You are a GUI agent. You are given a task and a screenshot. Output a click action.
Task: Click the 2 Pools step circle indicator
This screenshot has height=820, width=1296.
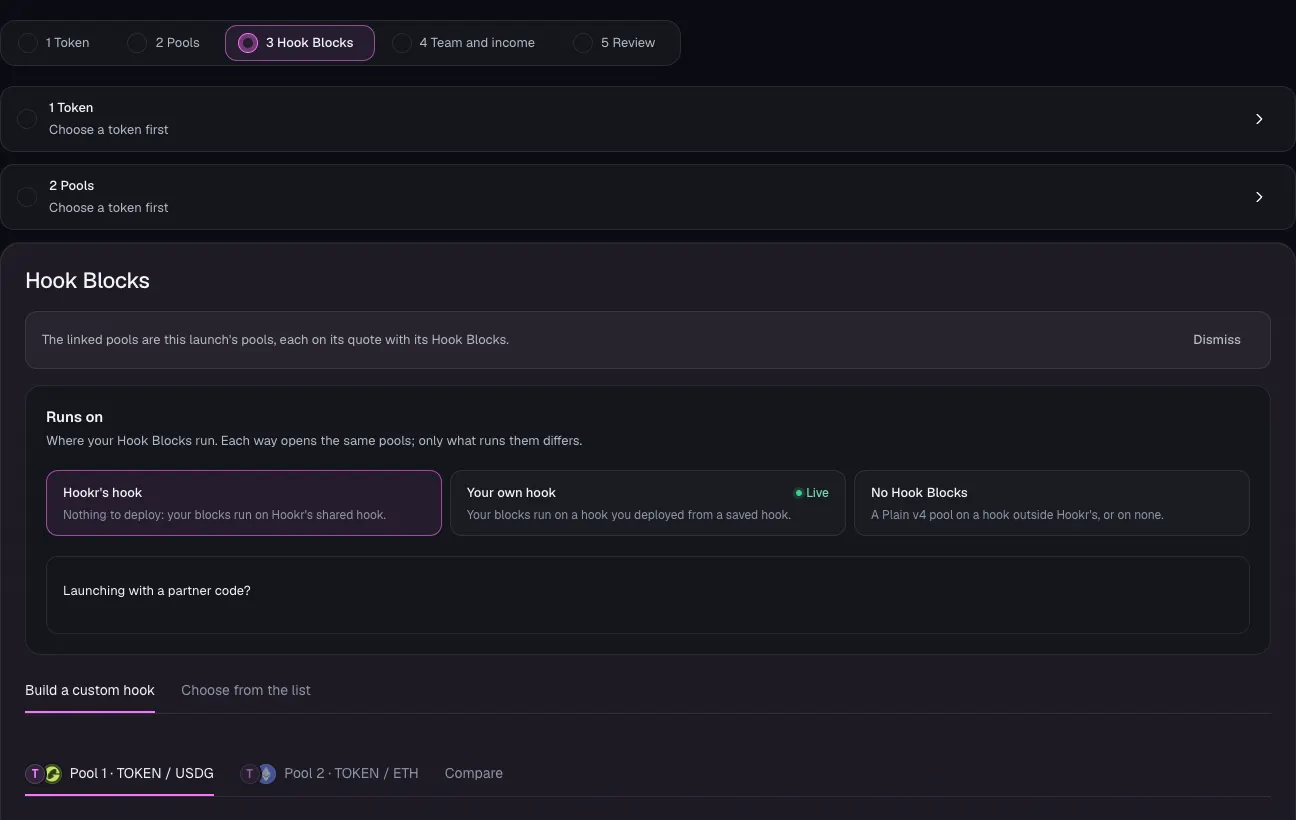pyautogui.click(x=137, y=43)
